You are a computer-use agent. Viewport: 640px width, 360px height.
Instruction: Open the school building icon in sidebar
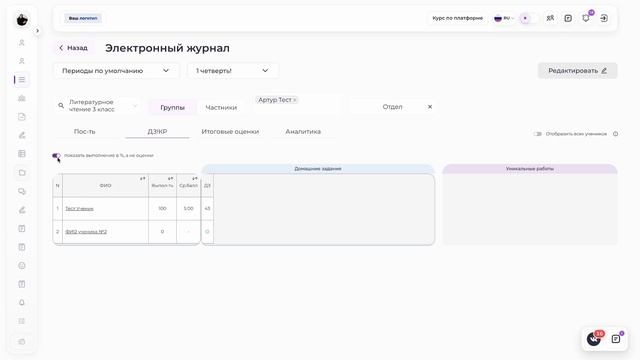[22, 98]
